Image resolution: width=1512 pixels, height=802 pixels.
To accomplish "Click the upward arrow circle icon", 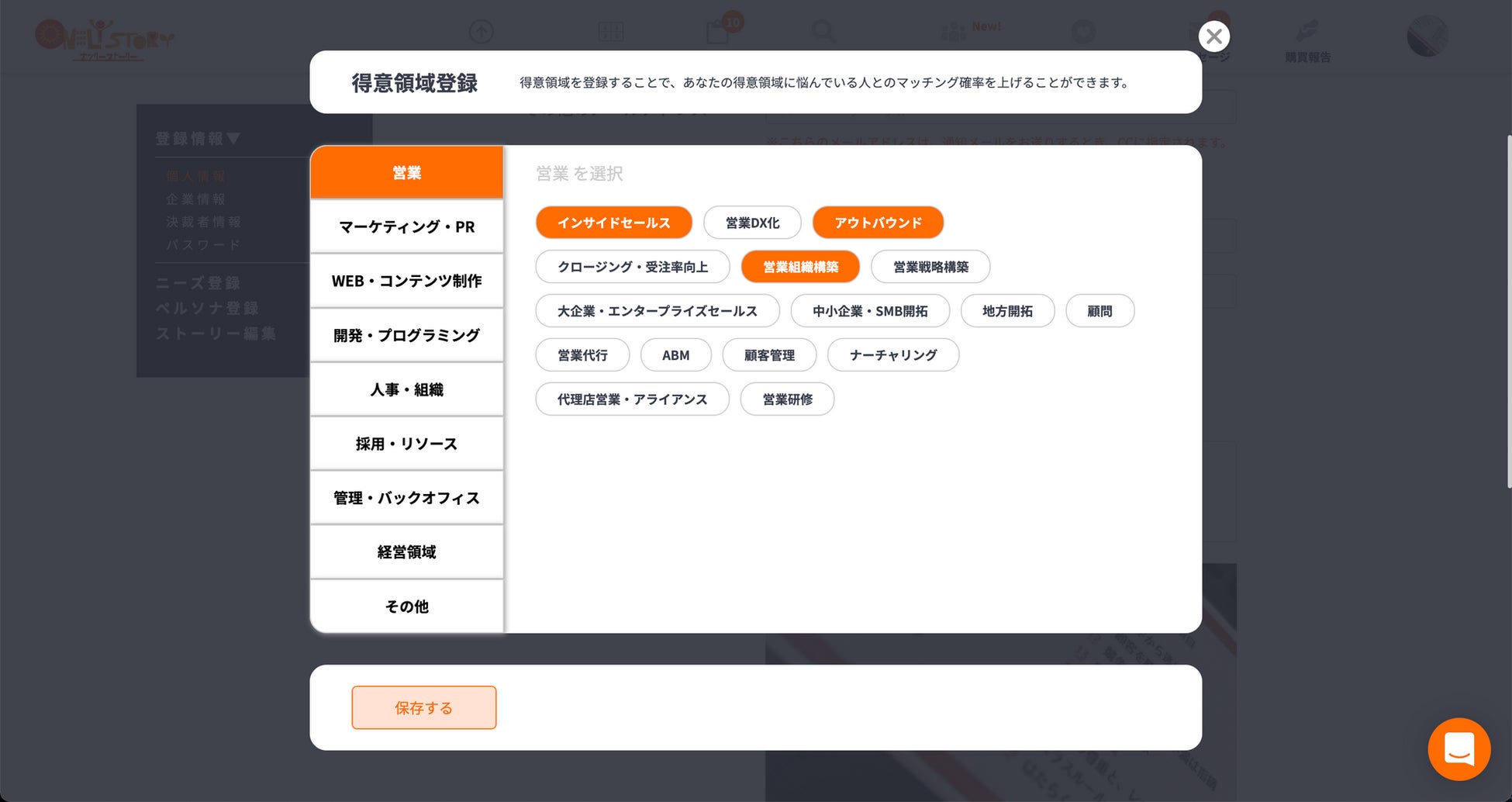I will 481,32.
